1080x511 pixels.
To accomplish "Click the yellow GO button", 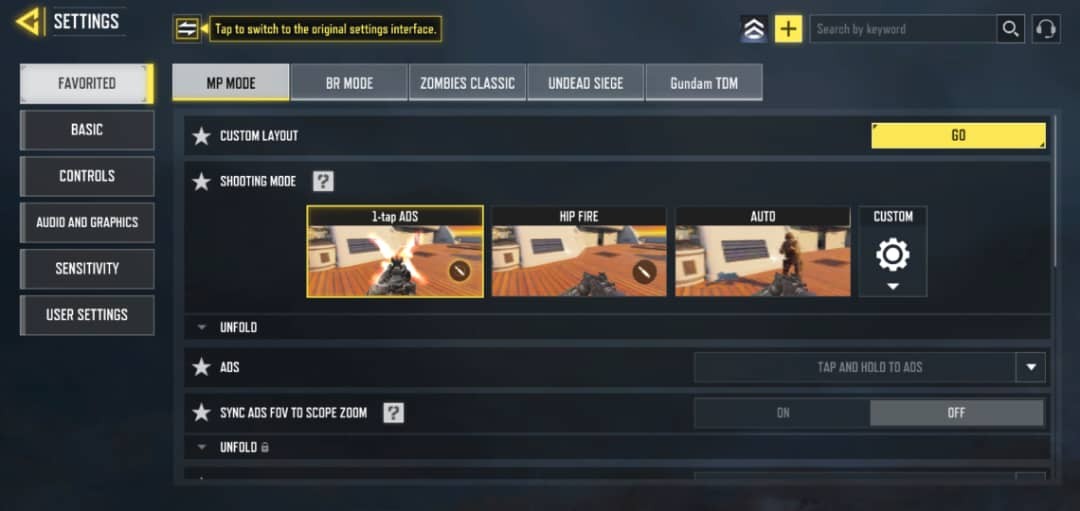I will coord(958,136).
